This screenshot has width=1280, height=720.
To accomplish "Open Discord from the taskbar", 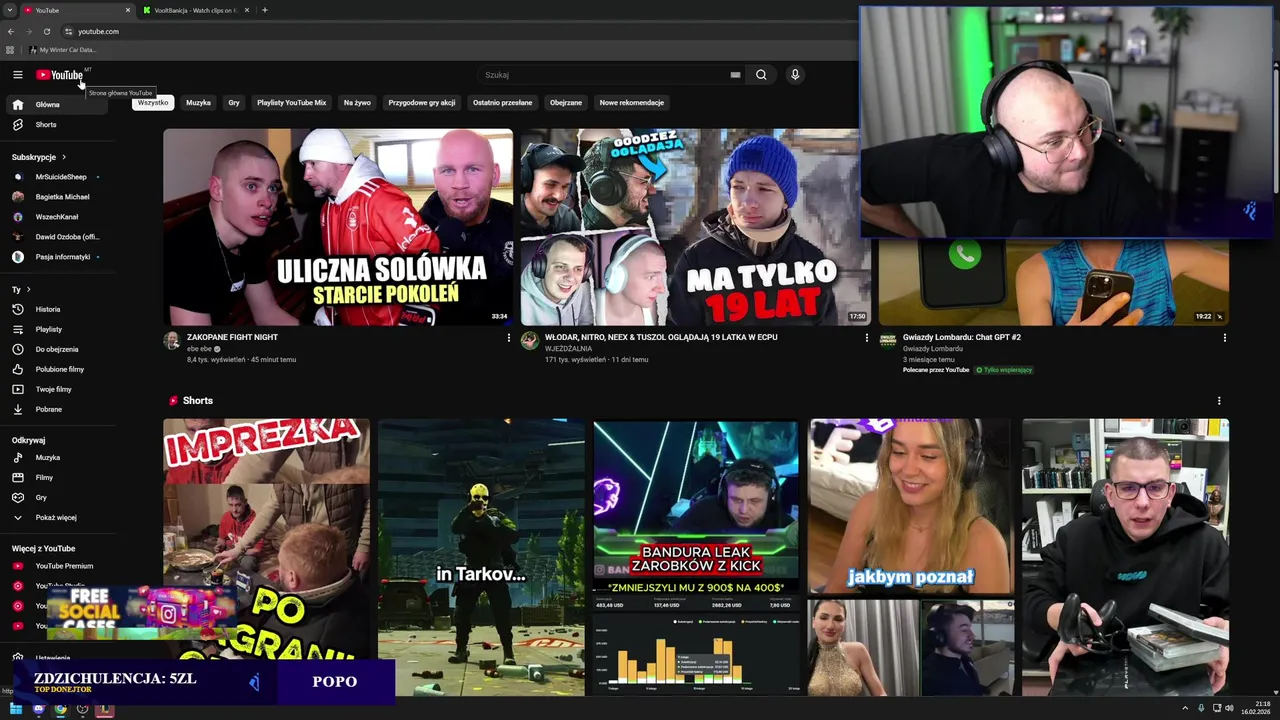I will (38, 709).
